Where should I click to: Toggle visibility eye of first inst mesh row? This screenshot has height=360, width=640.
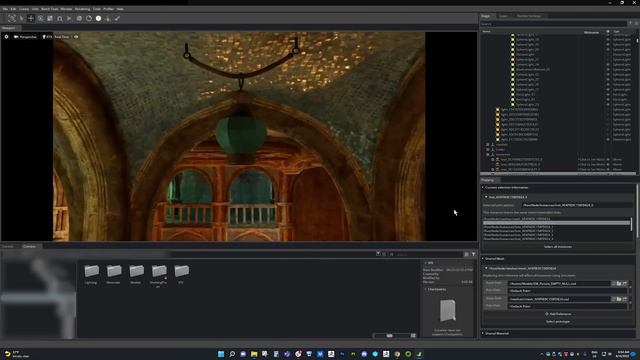[x=608, y=160]
